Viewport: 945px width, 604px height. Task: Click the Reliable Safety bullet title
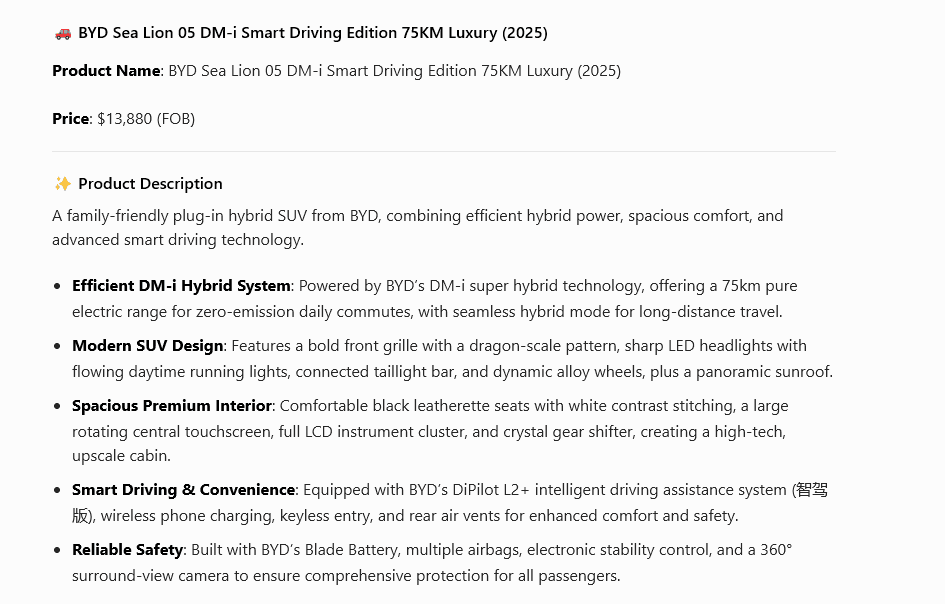click(127, 550)
